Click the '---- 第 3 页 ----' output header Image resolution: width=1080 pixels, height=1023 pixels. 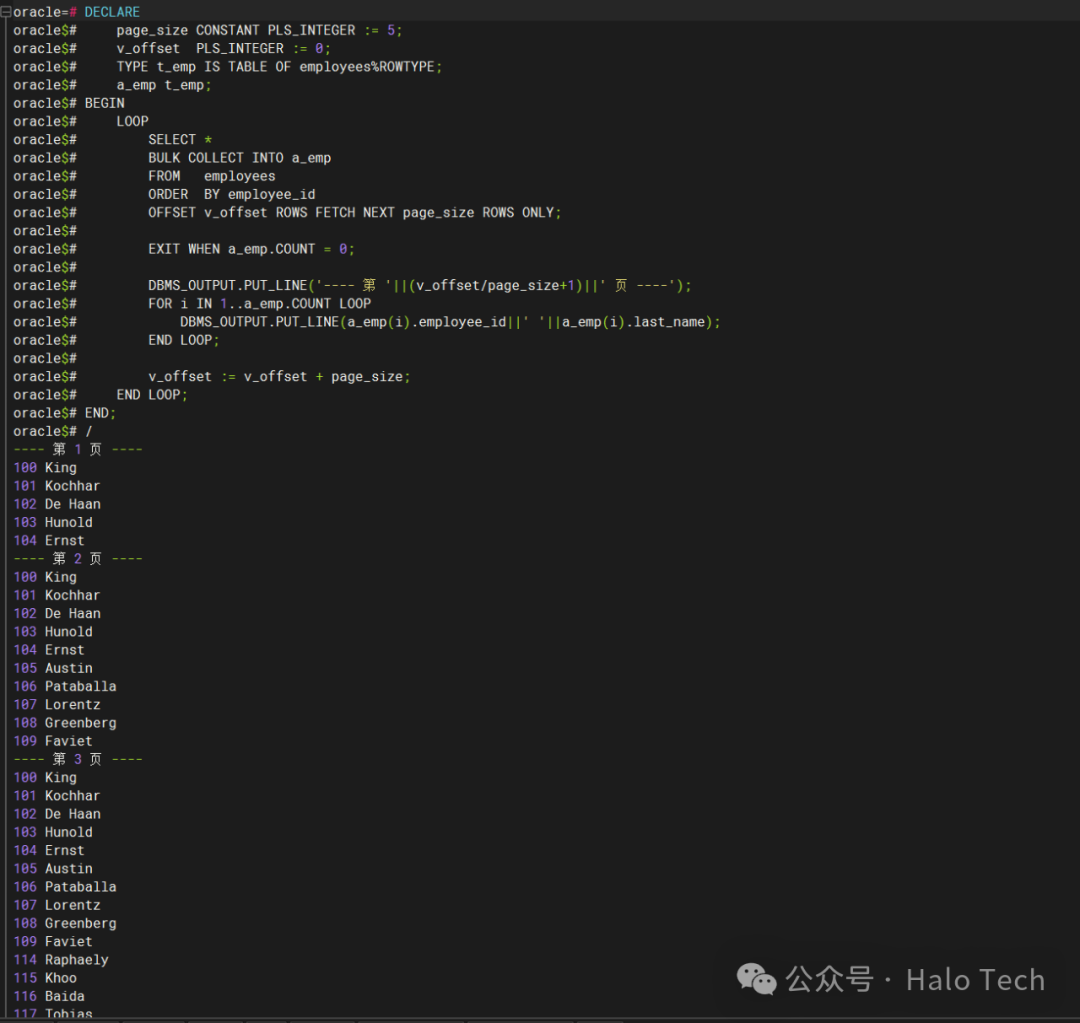click(x=78, y=759)
